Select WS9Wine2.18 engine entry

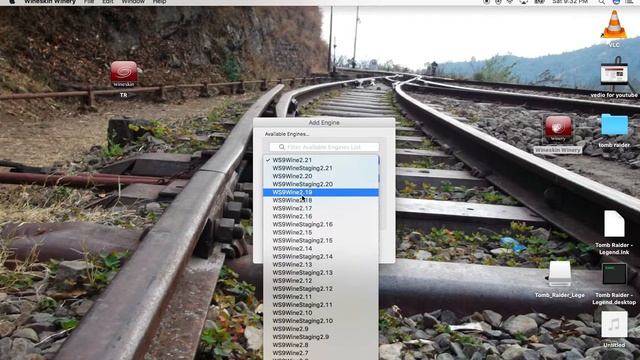[321, 200]
